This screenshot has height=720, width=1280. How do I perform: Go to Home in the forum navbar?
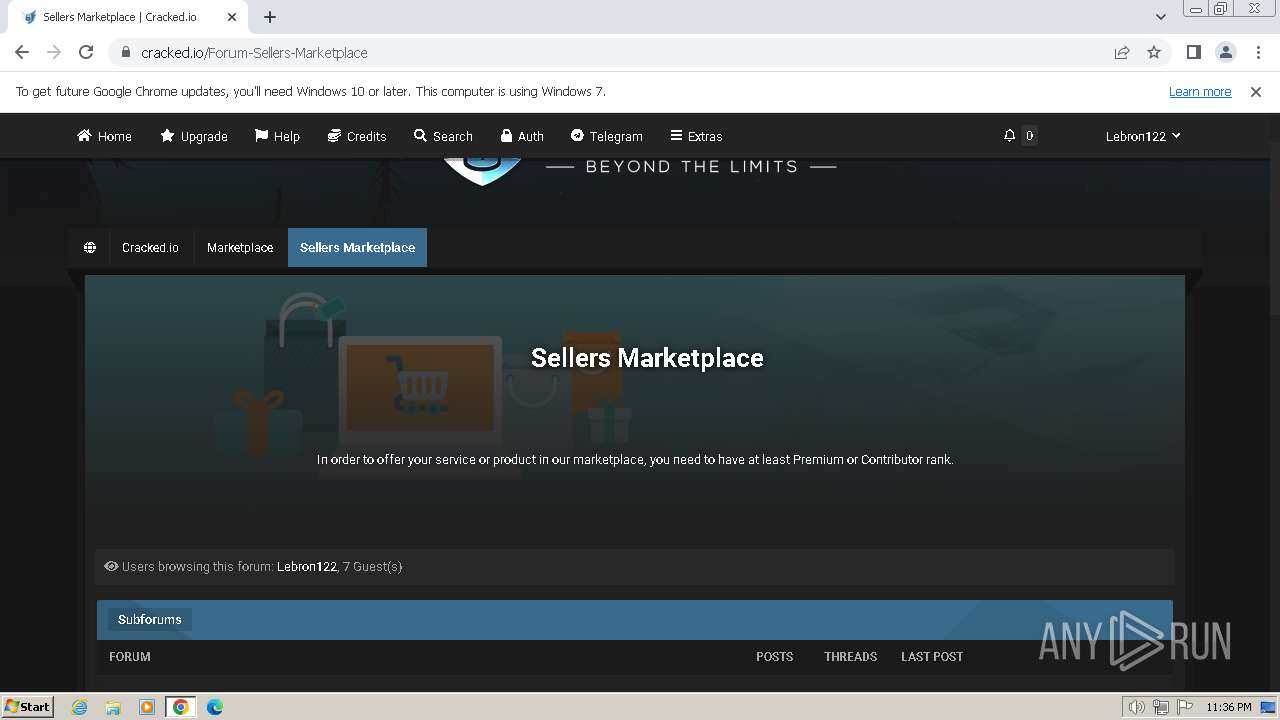(104, 136)
